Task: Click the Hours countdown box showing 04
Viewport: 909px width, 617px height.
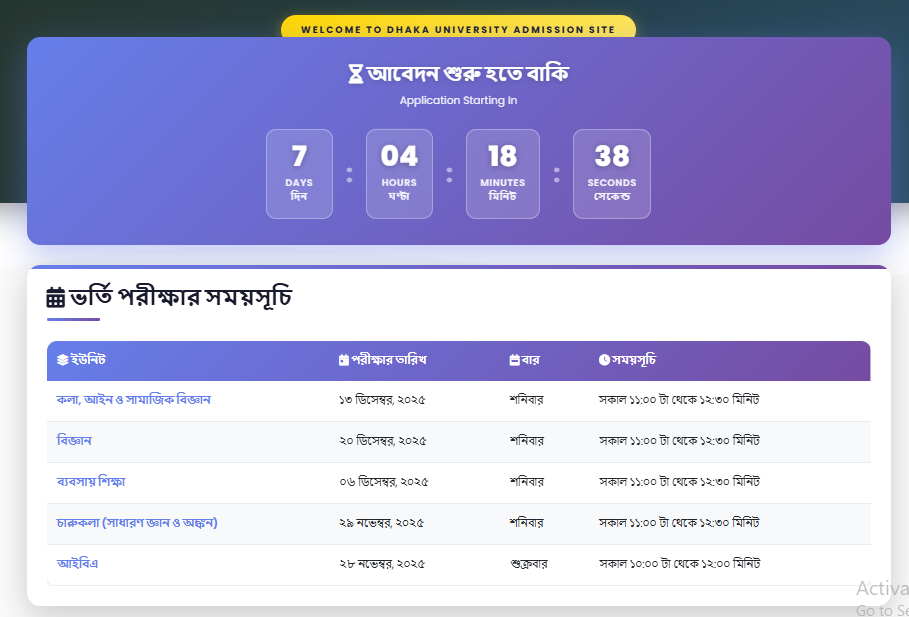Action: 399,174
